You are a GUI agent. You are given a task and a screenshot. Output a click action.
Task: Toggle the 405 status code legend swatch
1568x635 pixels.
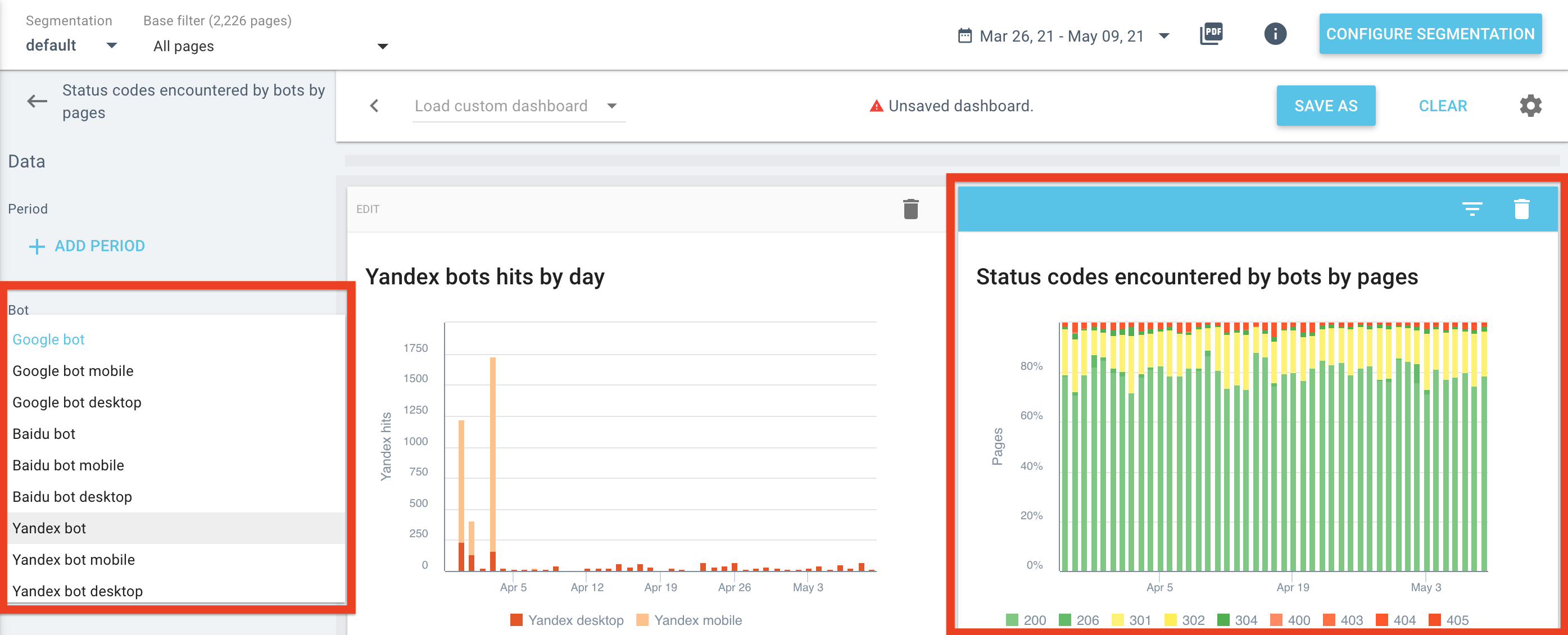(1435, 620)
